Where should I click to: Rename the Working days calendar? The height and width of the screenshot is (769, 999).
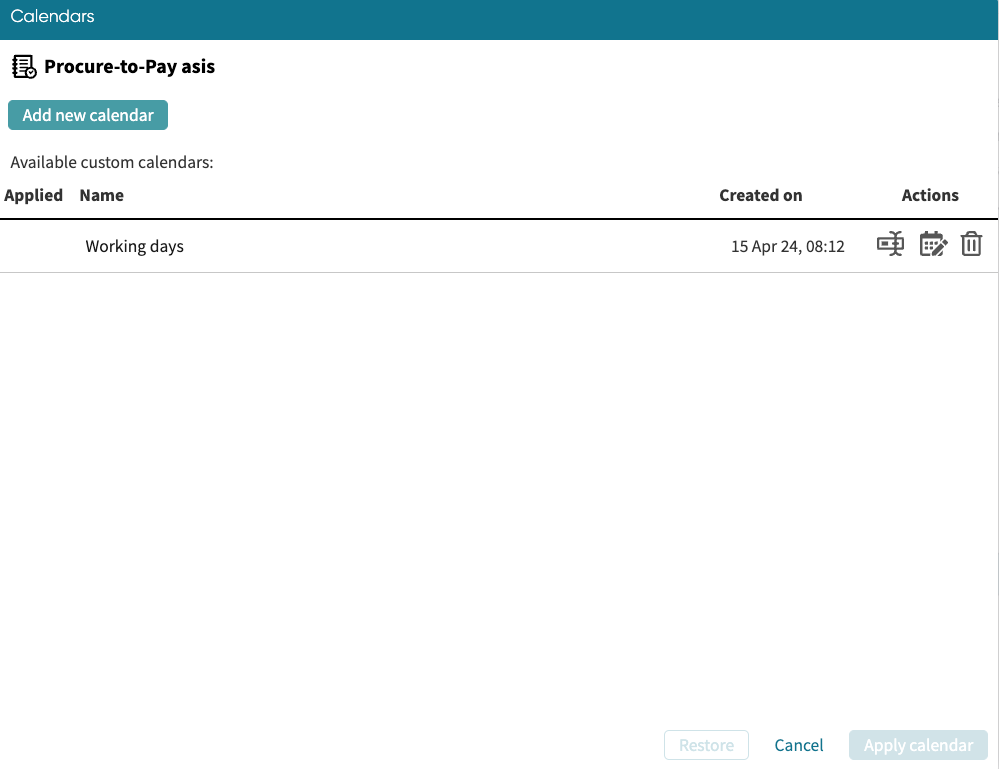coord(890,244)
